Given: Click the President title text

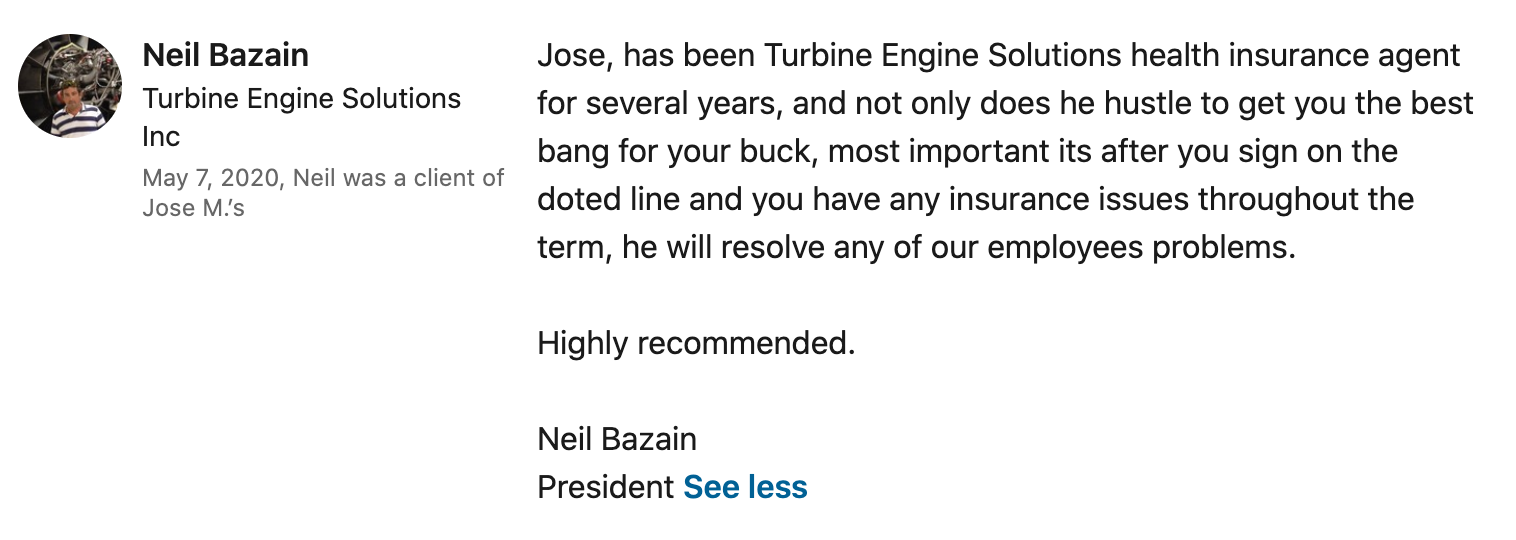Looking at the screenshot, I should coord(606,487).
